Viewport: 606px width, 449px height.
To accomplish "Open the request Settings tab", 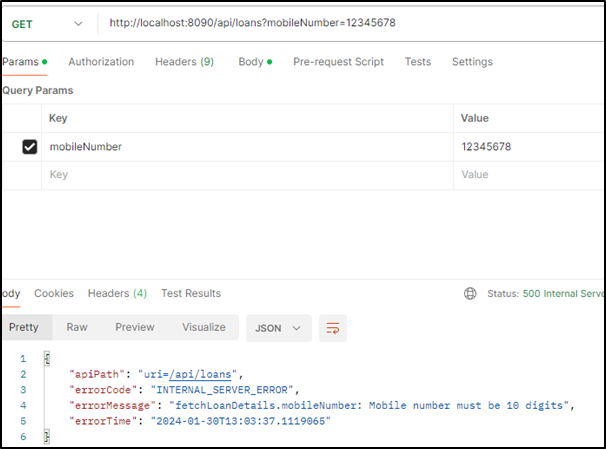I will pyautogui.click(x=472, y=62).
